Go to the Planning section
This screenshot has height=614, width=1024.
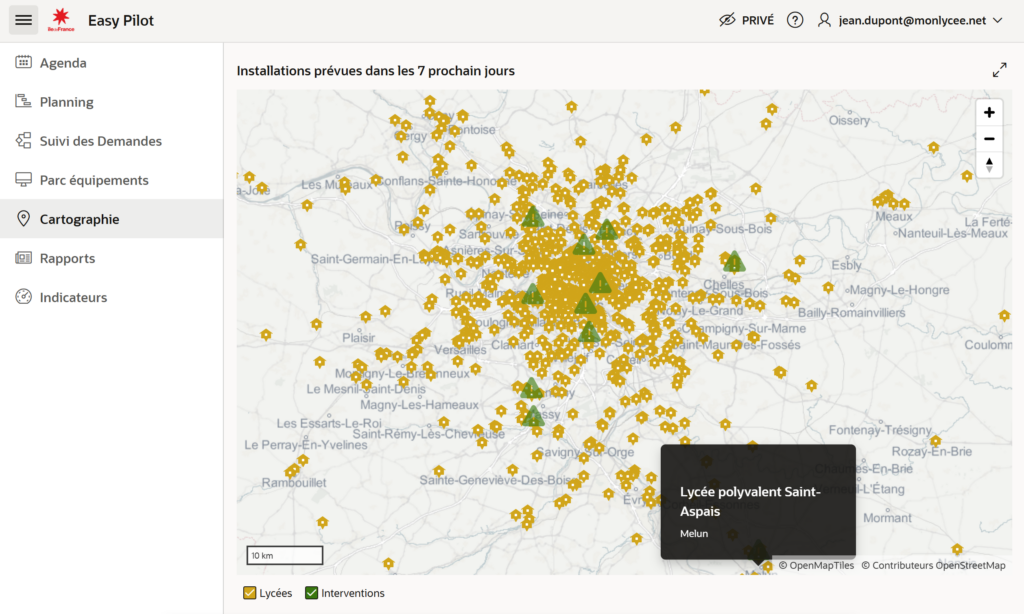pyautogui.click(x=112, y=102)
